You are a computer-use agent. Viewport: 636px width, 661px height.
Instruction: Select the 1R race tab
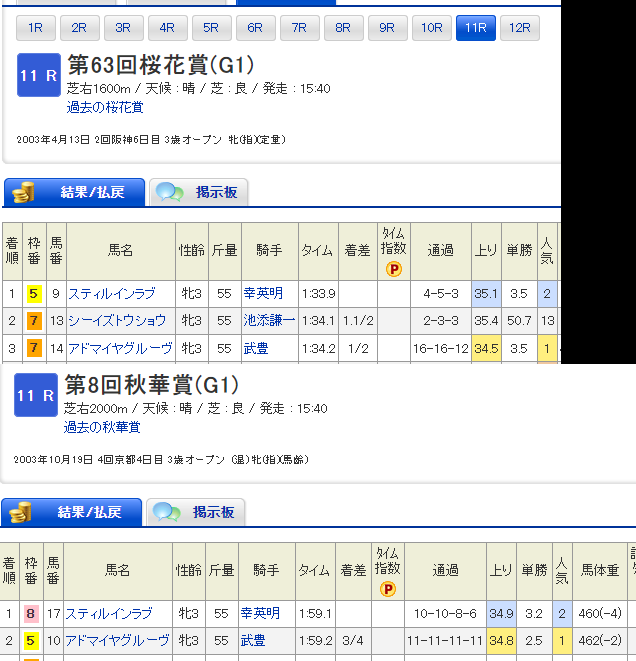pos(36,28)
